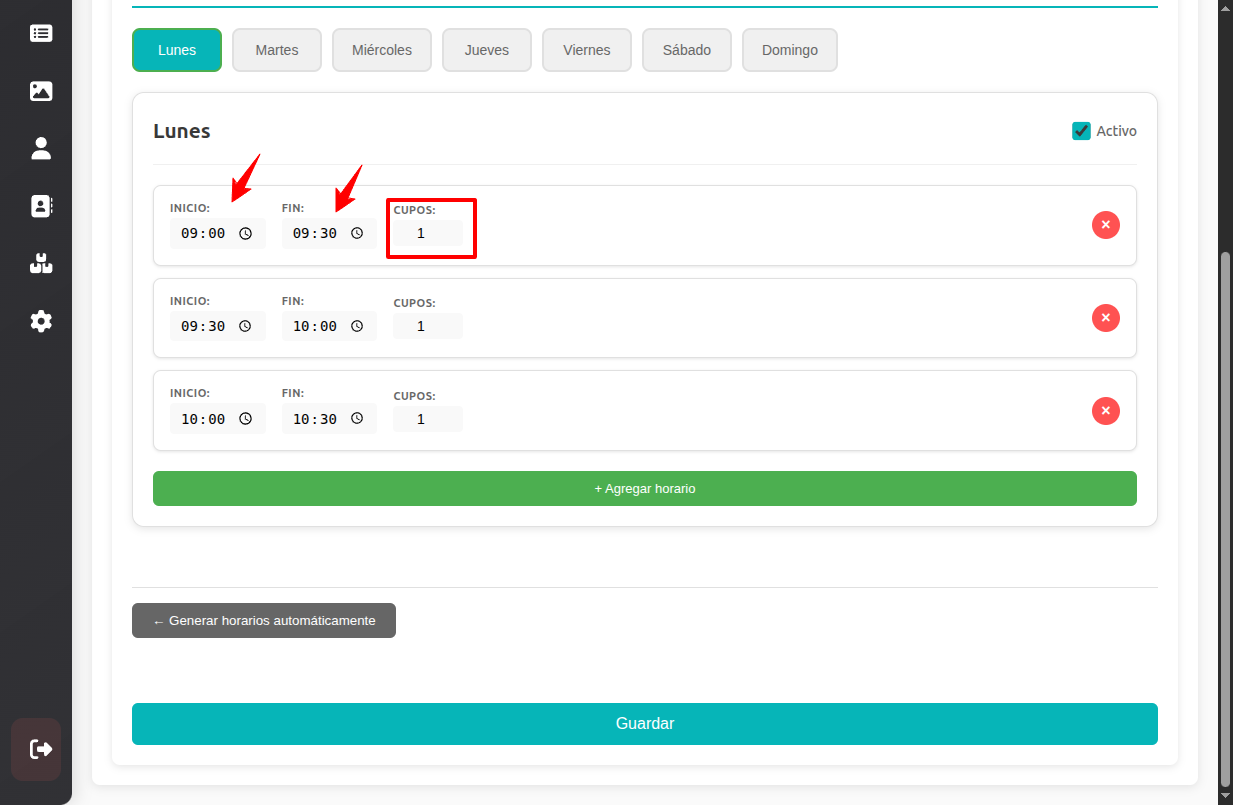Open the settings gear sidebar icon
The width and height of the screenshot is (1233, 805).
(41, 321)
